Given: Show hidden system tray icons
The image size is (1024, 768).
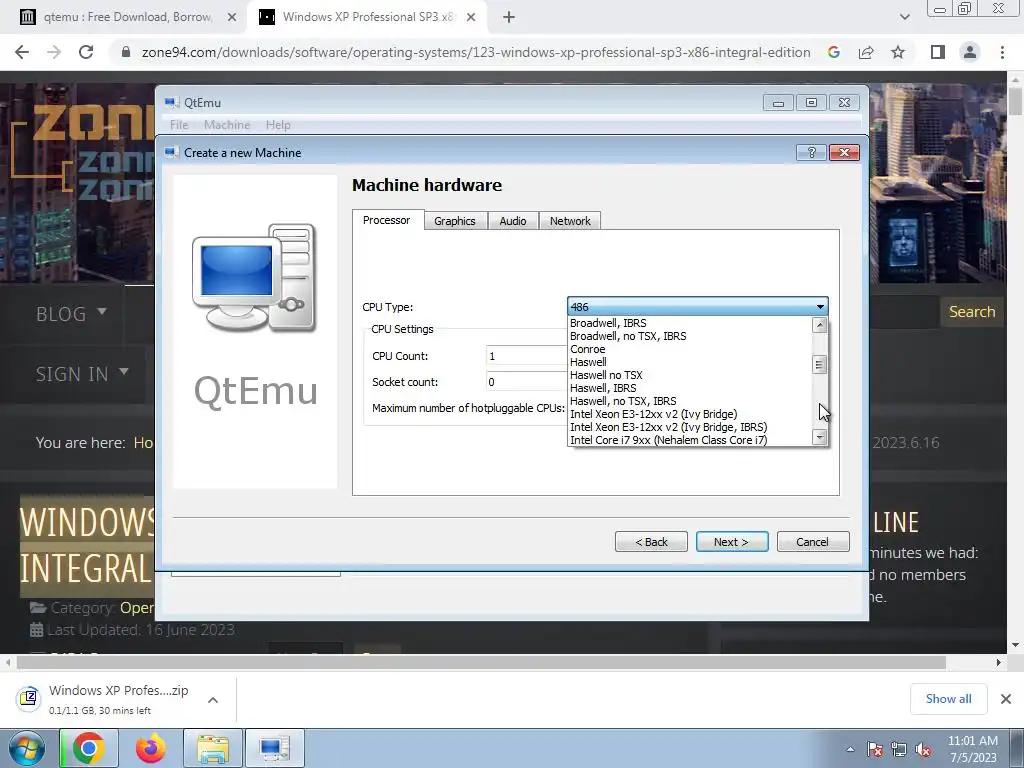Looking at the screenshot, I should (850, 749).
